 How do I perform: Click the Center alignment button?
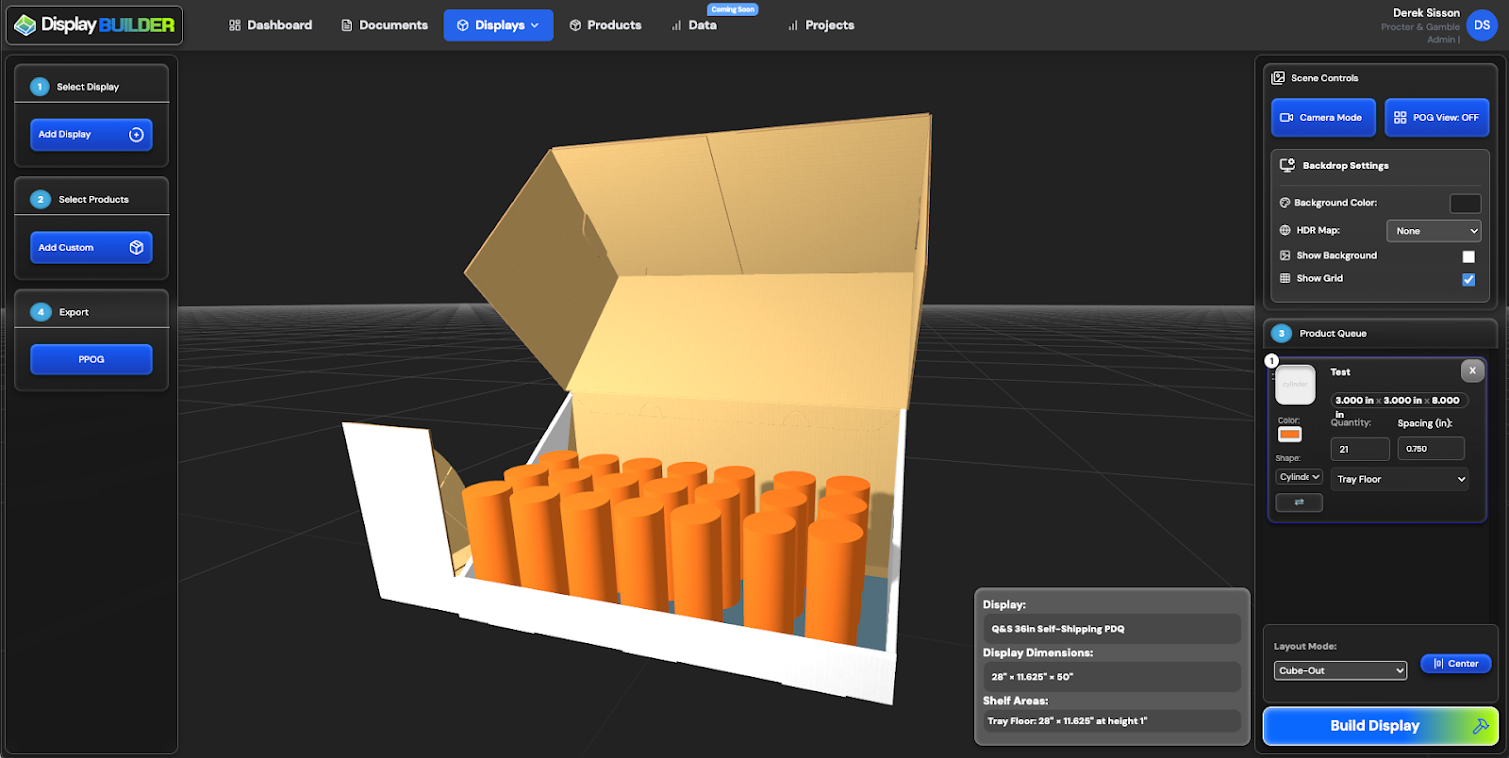point(1455,664)
